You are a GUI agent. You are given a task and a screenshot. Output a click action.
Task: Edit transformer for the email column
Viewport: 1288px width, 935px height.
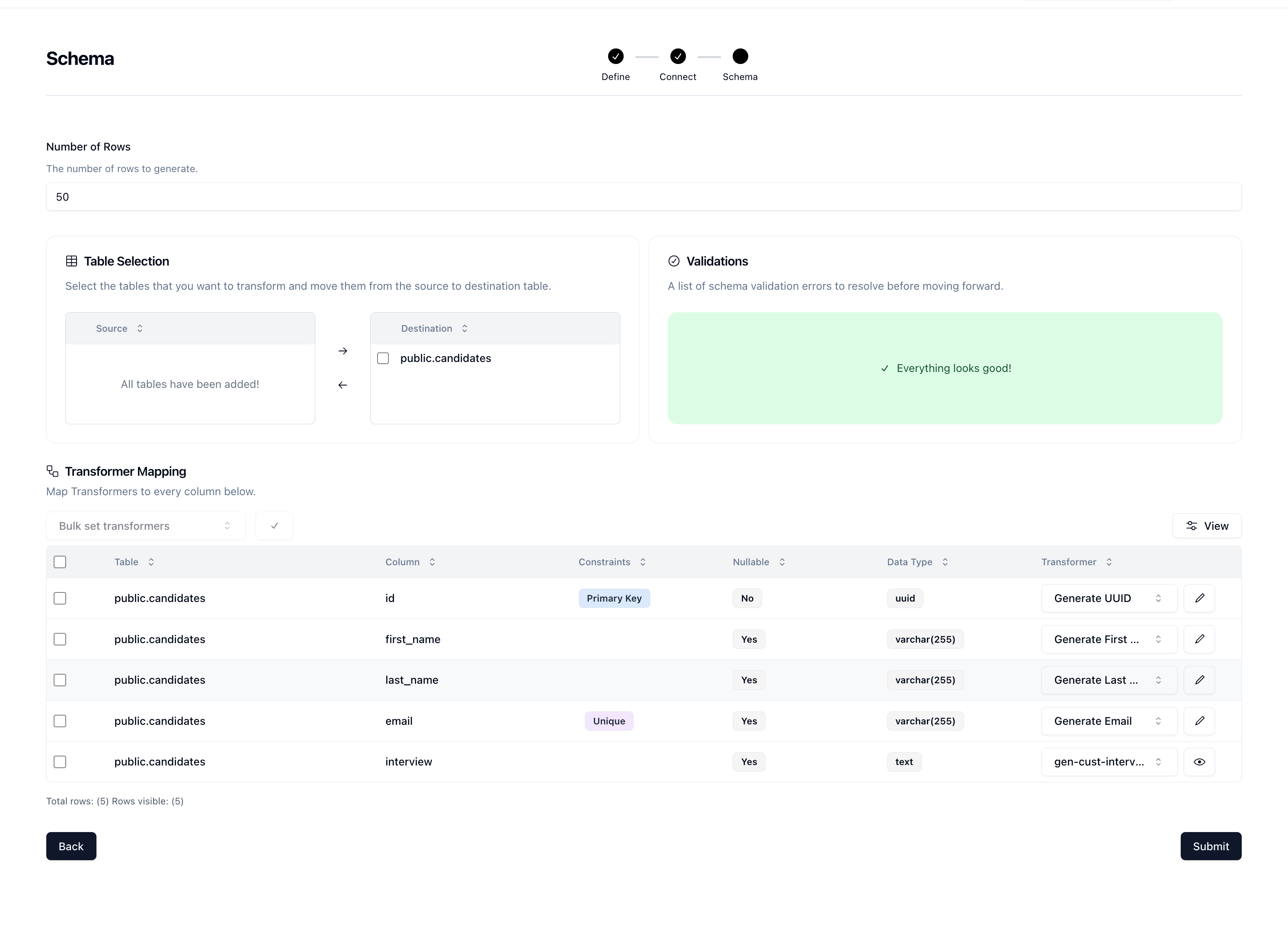coord(1199,720)
